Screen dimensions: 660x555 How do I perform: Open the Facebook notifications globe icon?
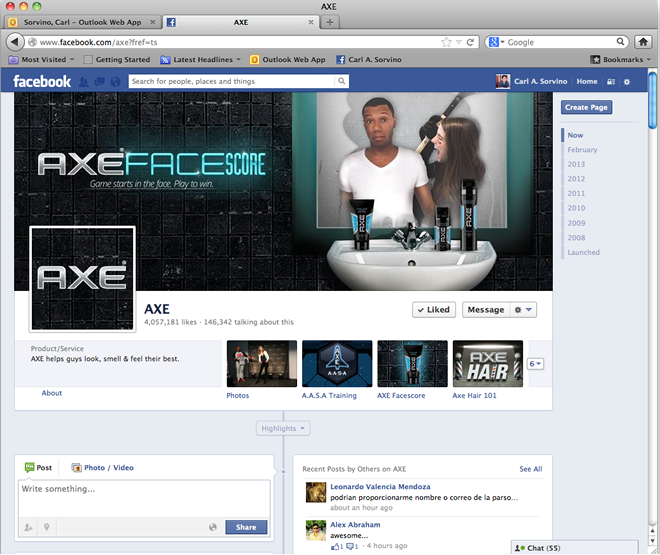(x=115, y=81)
